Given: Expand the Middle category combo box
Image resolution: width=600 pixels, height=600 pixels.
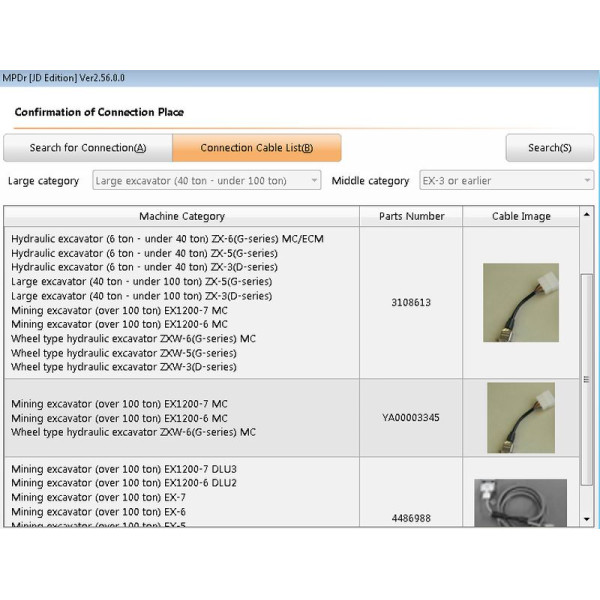Looking at the screenshot, I should pyautogui.click(x=506, y=181).
